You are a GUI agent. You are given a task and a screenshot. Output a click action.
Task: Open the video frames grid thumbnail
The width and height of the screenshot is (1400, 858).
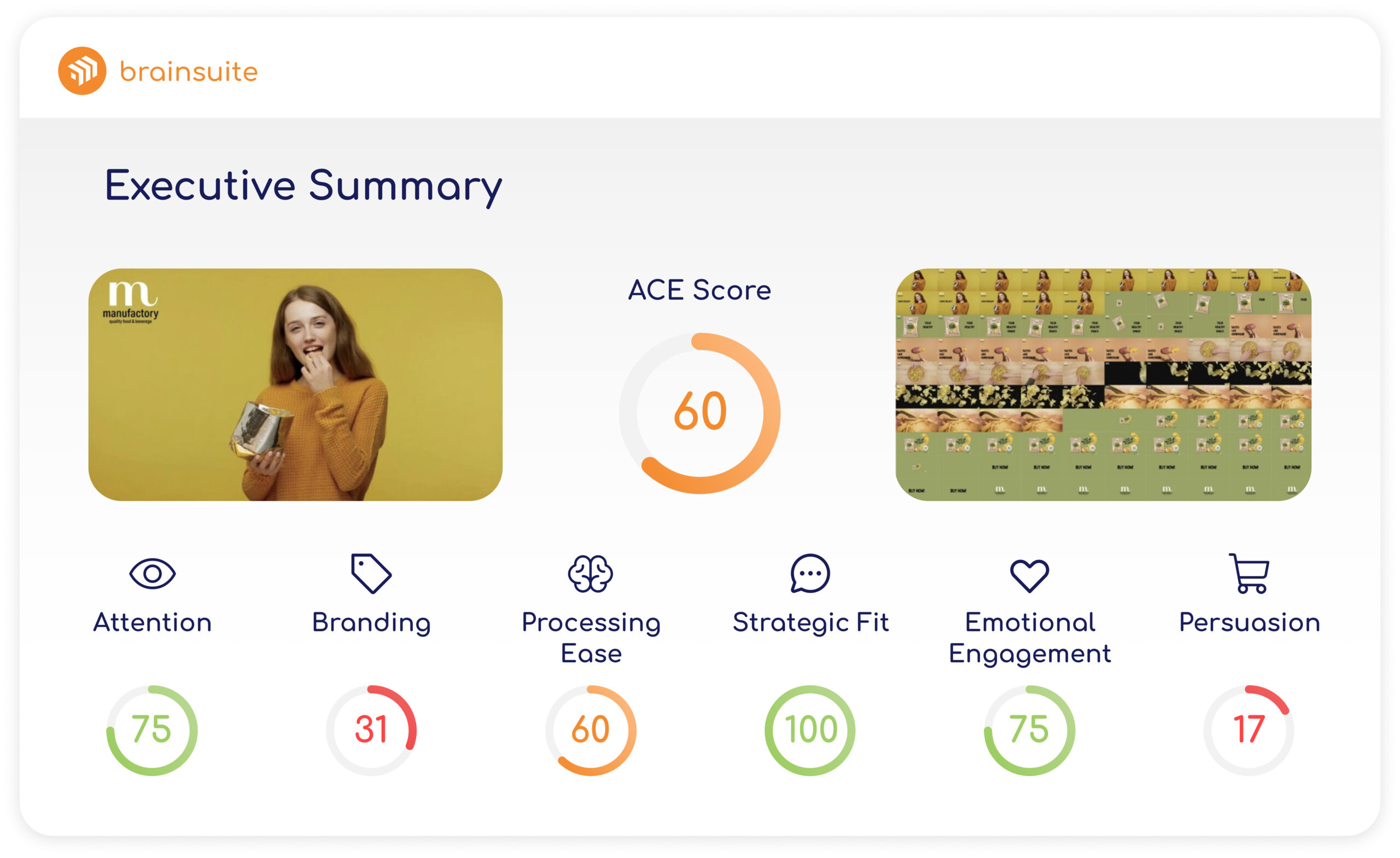tap(1103, 384)
